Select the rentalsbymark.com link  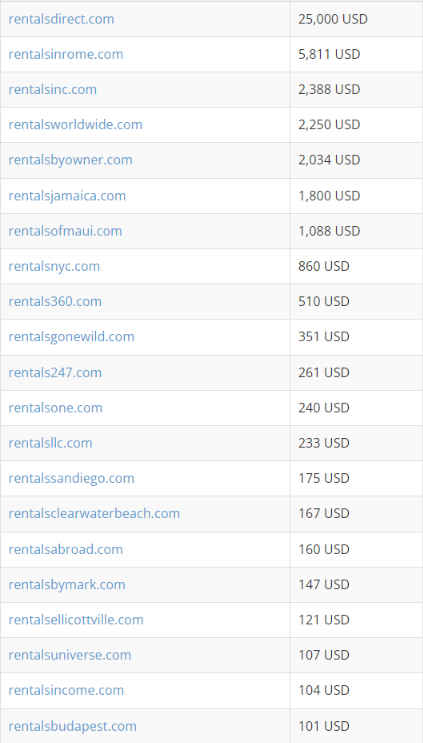(67, 584)
